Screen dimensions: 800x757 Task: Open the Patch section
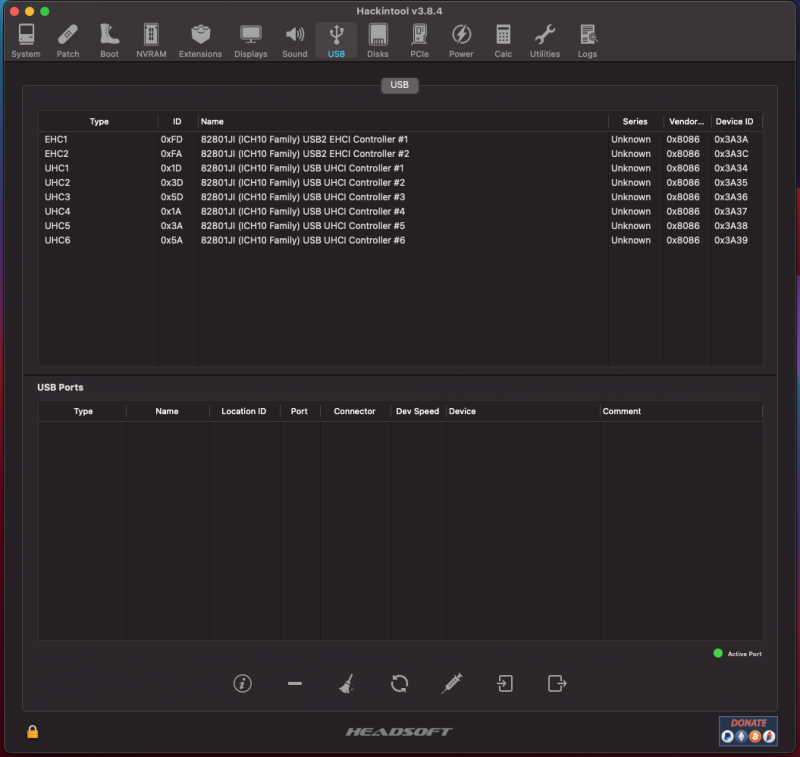pos(67,41)
